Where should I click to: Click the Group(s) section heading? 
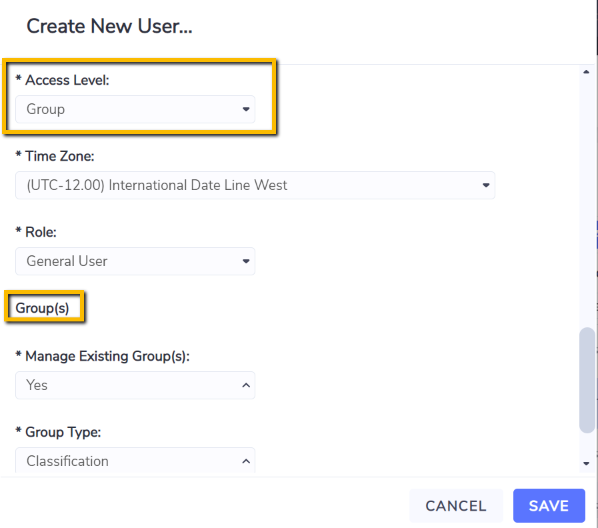tap(42, 308)
